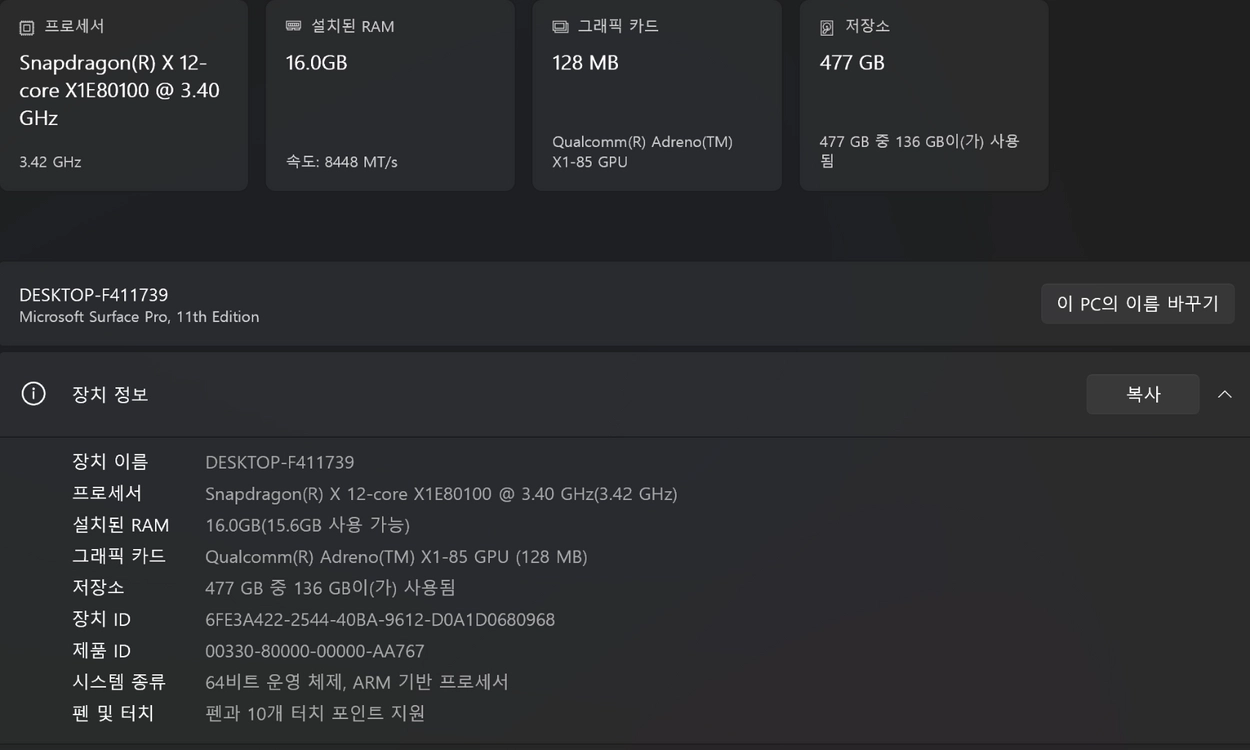Collapse the 장치 정보 section chevron
The image size is (1250, 750).
[1224, 394]
